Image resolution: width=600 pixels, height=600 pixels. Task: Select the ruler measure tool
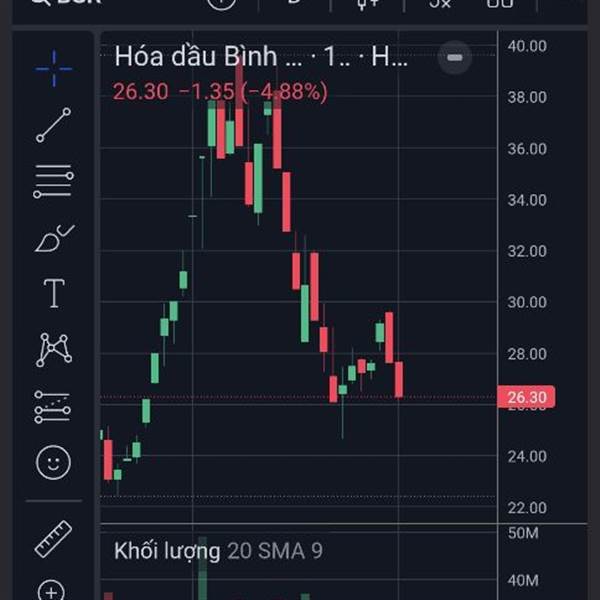(x=53, y=539)
